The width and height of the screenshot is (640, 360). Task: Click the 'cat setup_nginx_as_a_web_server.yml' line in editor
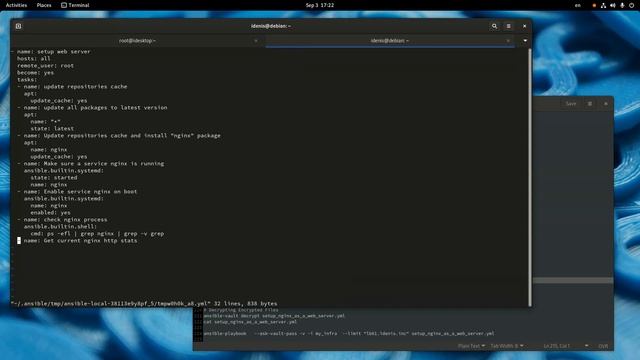tap(250, 322)
